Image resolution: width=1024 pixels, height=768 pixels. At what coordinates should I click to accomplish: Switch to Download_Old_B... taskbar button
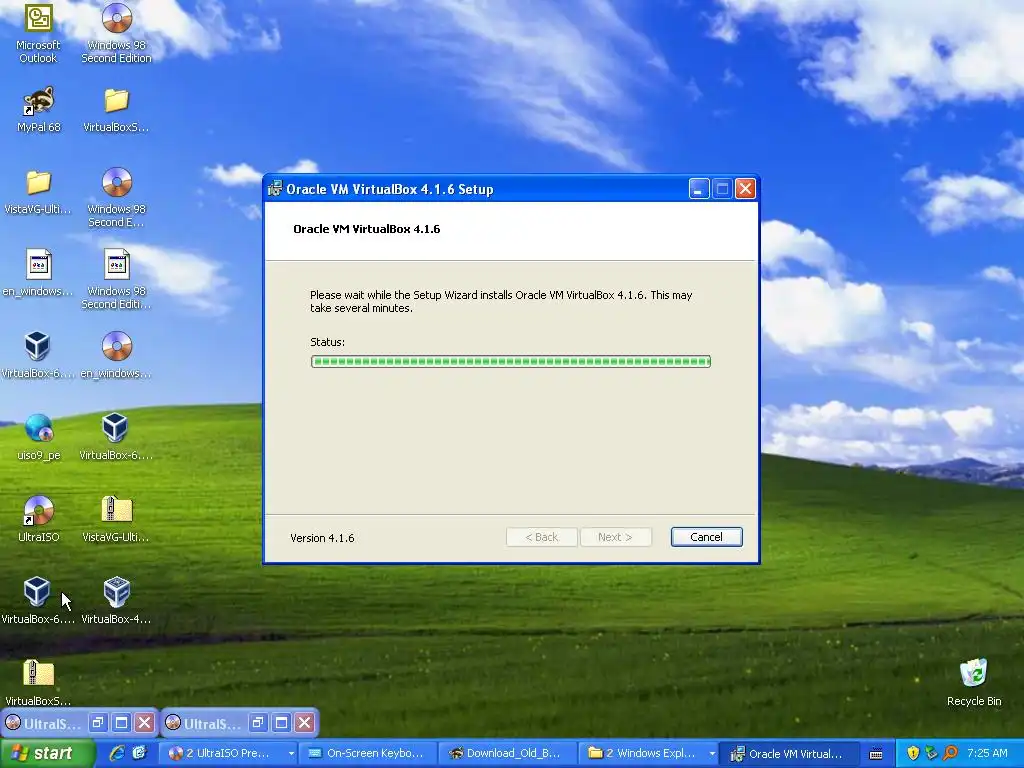click(507, 754)
